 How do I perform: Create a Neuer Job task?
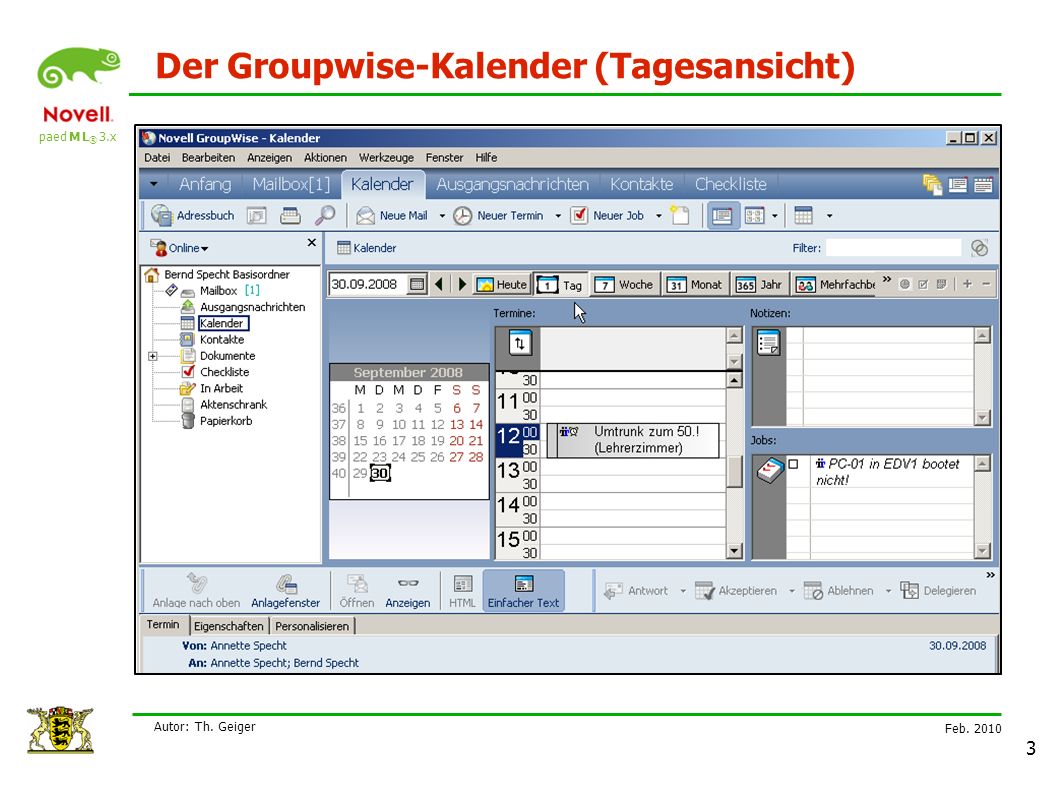tap(607, 215)
